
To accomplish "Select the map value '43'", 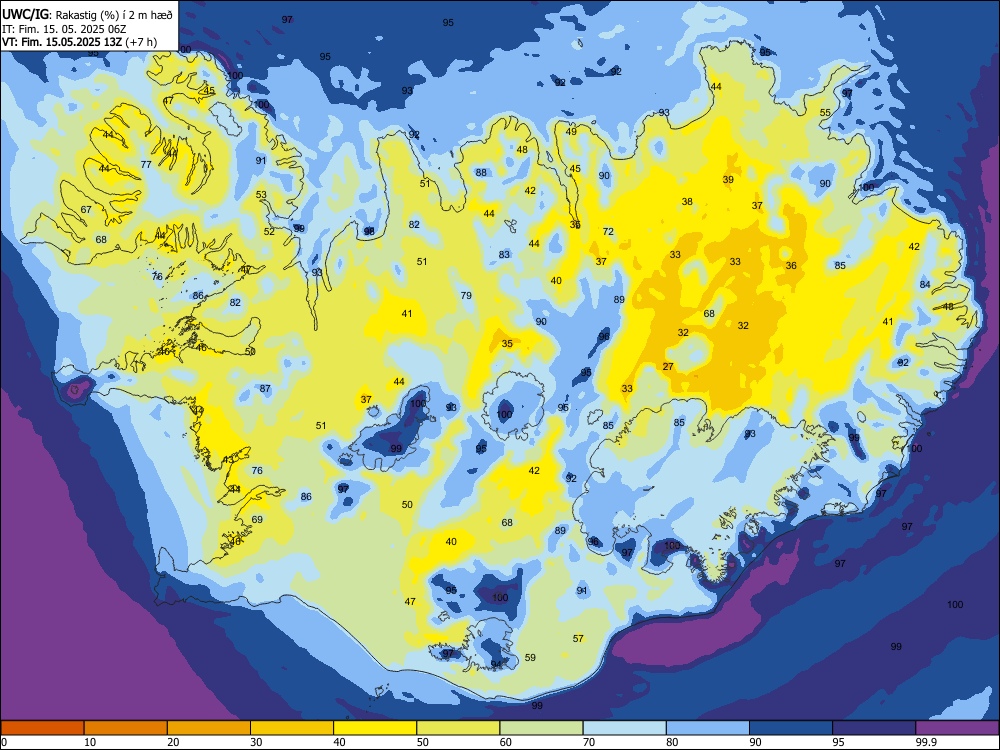I will coord(228,460).
